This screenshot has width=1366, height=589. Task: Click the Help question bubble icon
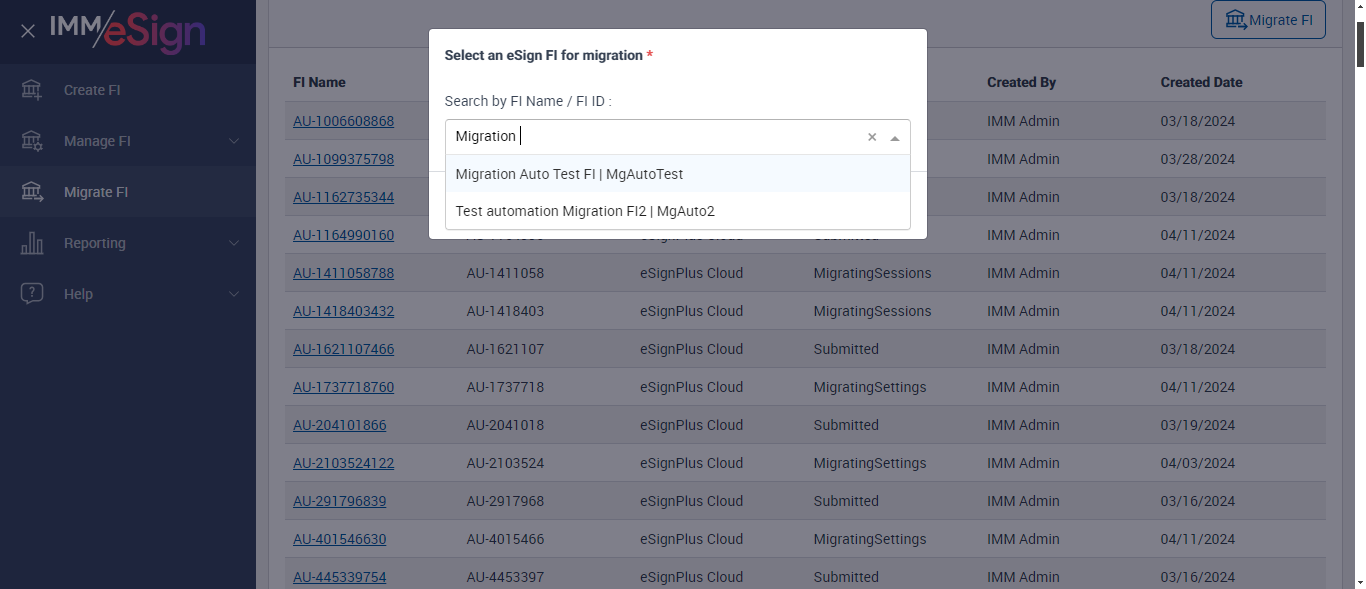32,294
